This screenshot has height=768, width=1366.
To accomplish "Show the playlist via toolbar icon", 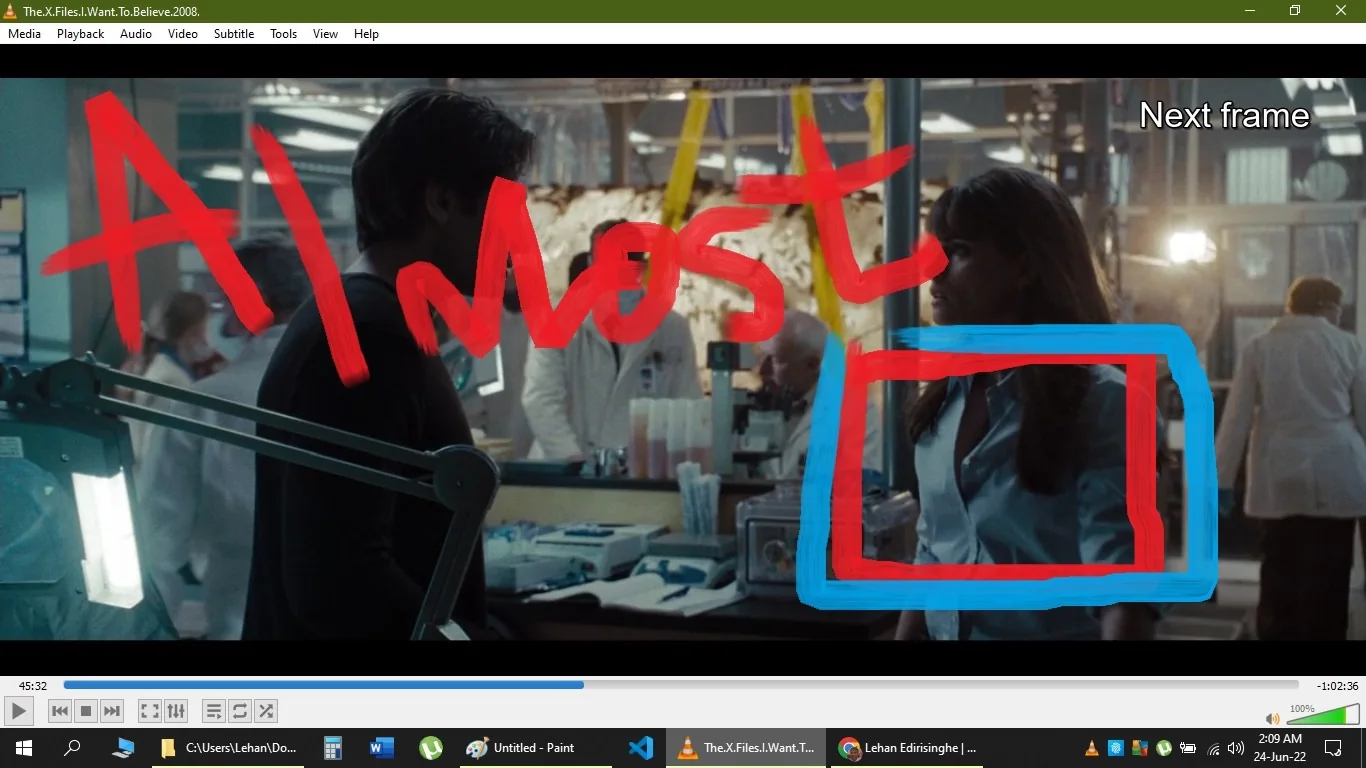I will pyautogui.click(x=213, y=711).
